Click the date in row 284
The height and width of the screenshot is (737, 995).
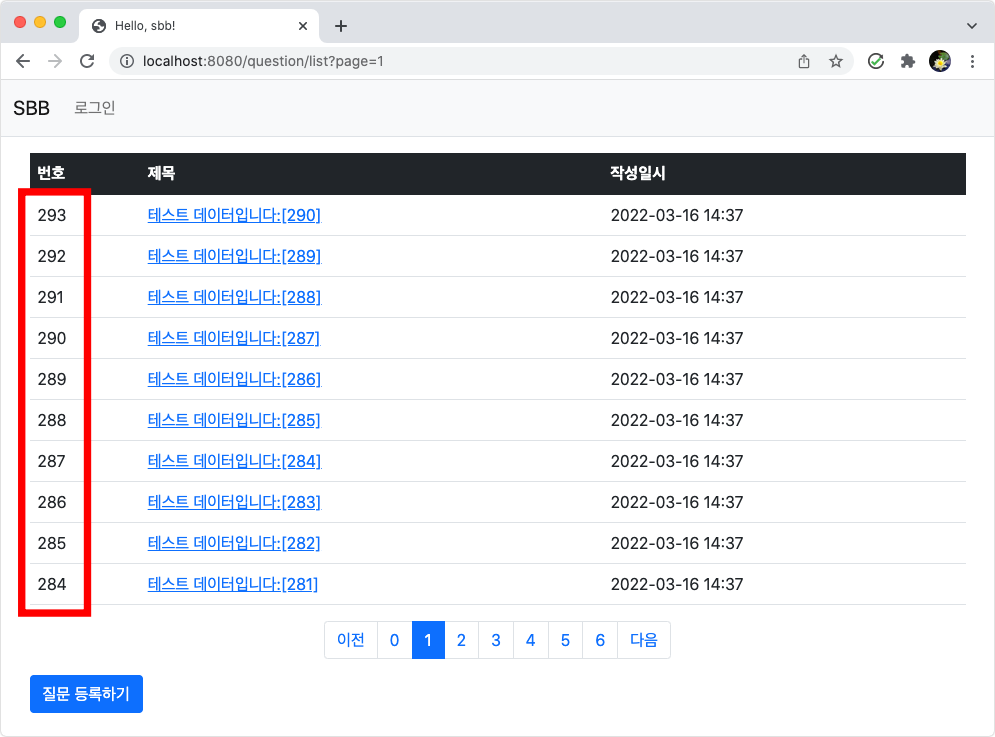point(676,584)
